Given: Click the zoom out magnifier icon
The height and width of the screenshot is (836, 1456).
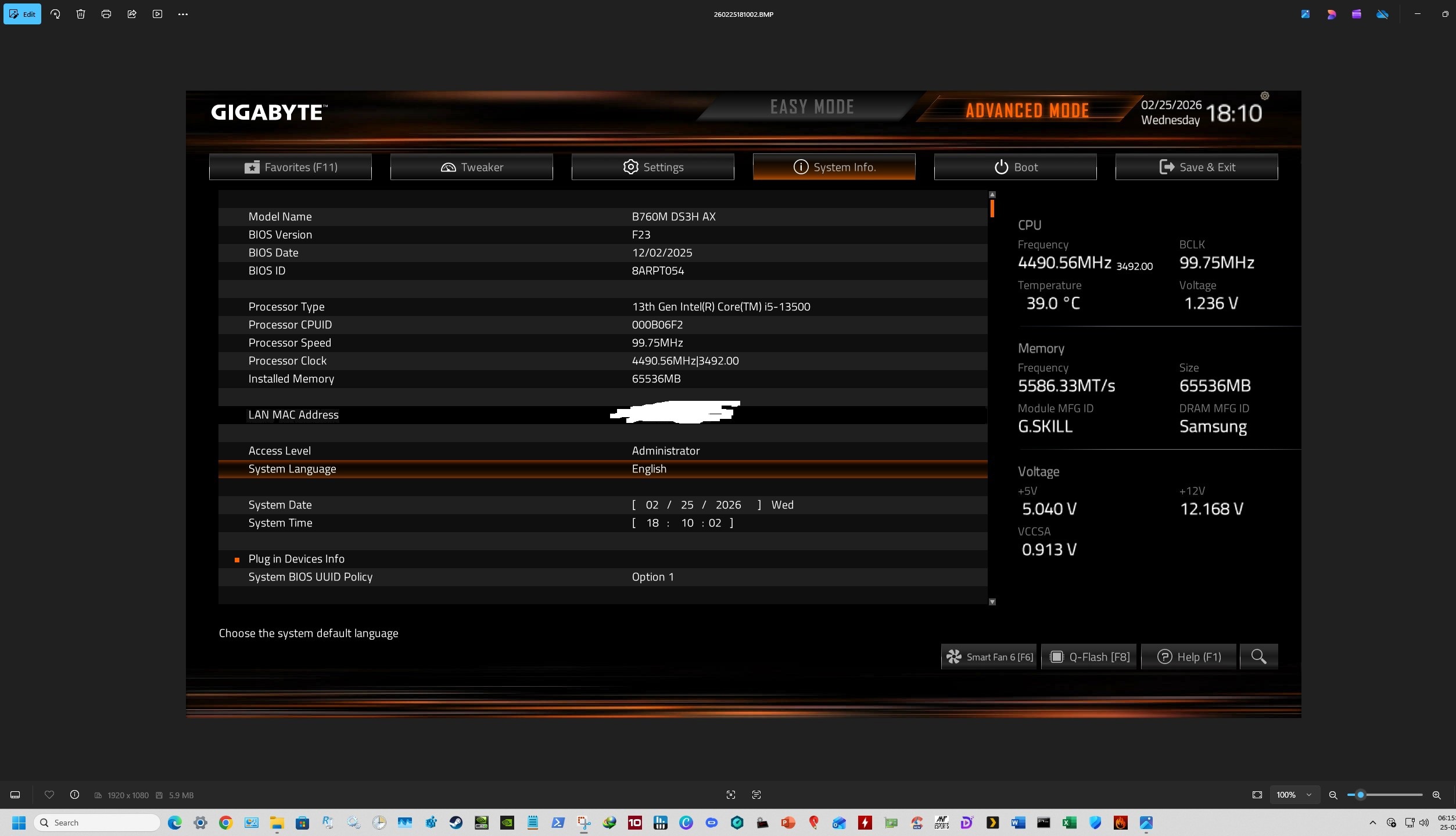Looking at the screenshot, I should point(1333,795).
